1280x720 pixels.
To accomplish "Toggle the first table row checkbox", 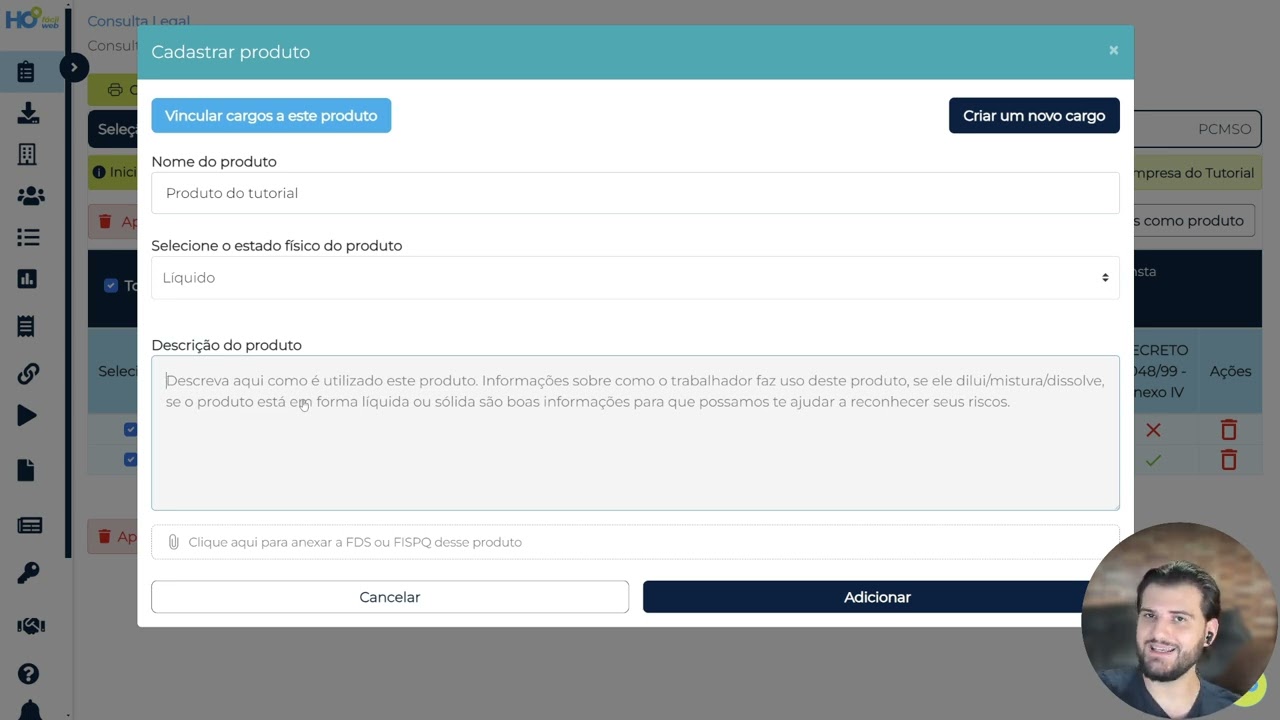I will (x=130, y=429).
